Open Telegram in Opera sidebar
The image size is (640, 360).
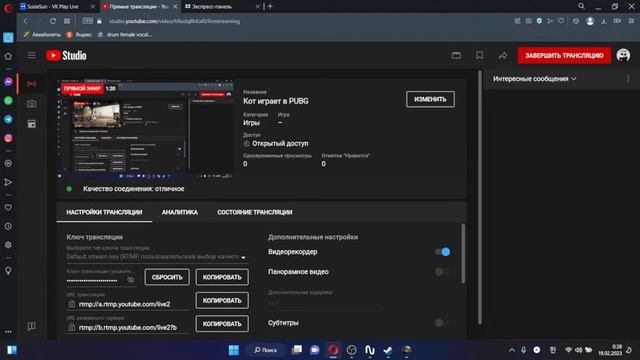[8, 119]
